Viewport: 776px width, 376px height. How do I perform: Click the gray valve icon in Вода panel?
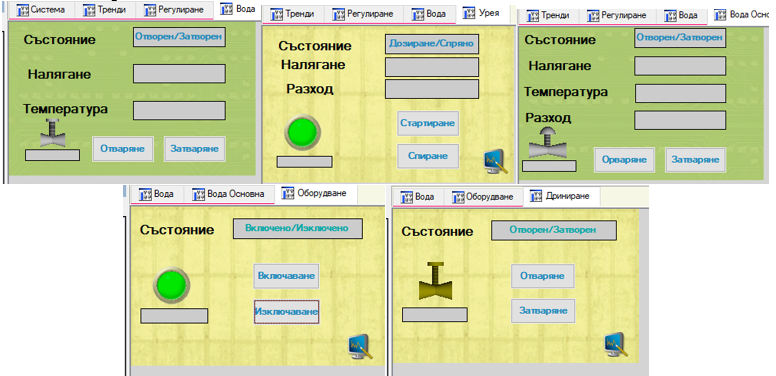pyautogui.click(x=52, y=133)
